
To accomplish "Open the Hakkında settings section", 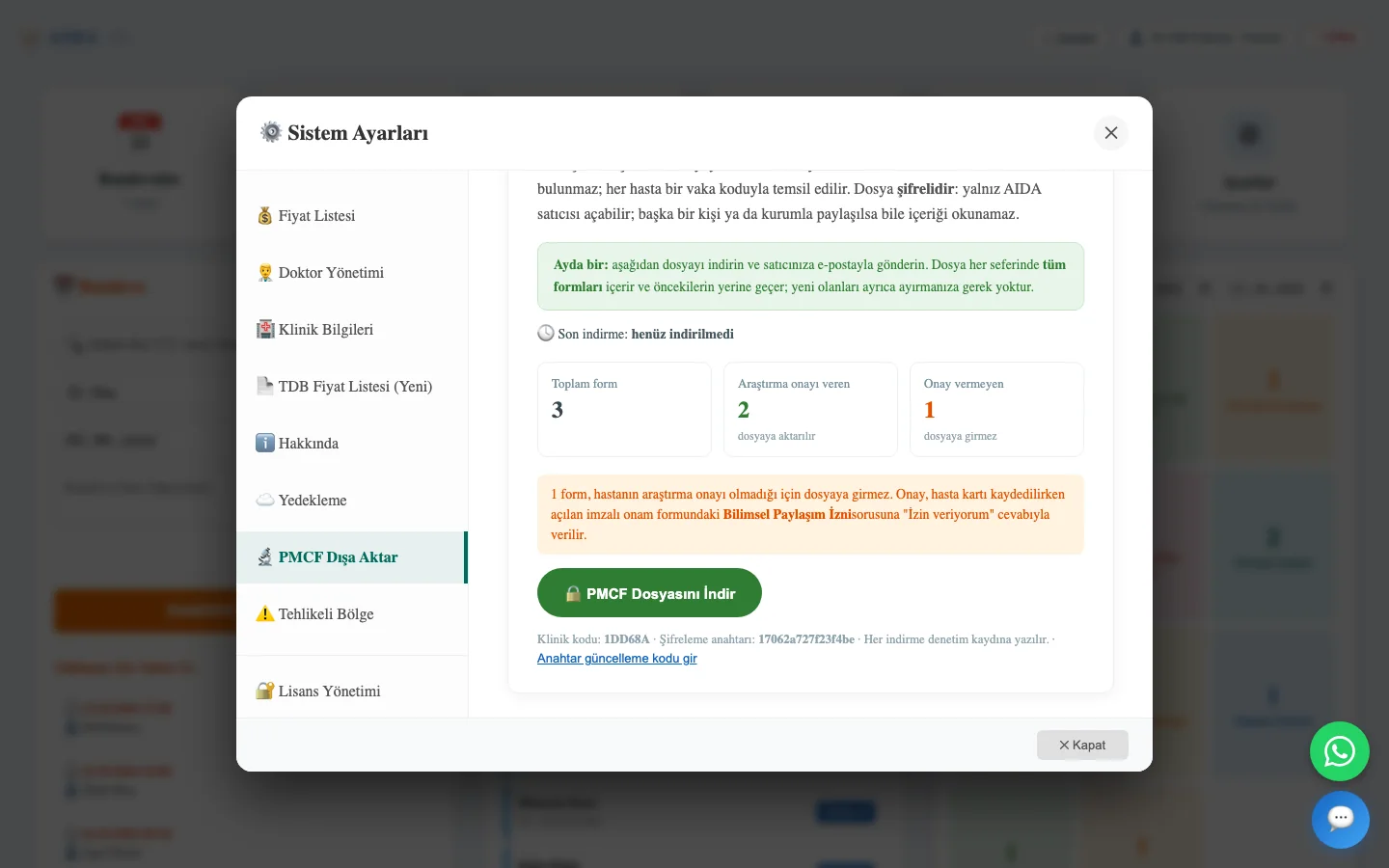I will pos(352,444).
